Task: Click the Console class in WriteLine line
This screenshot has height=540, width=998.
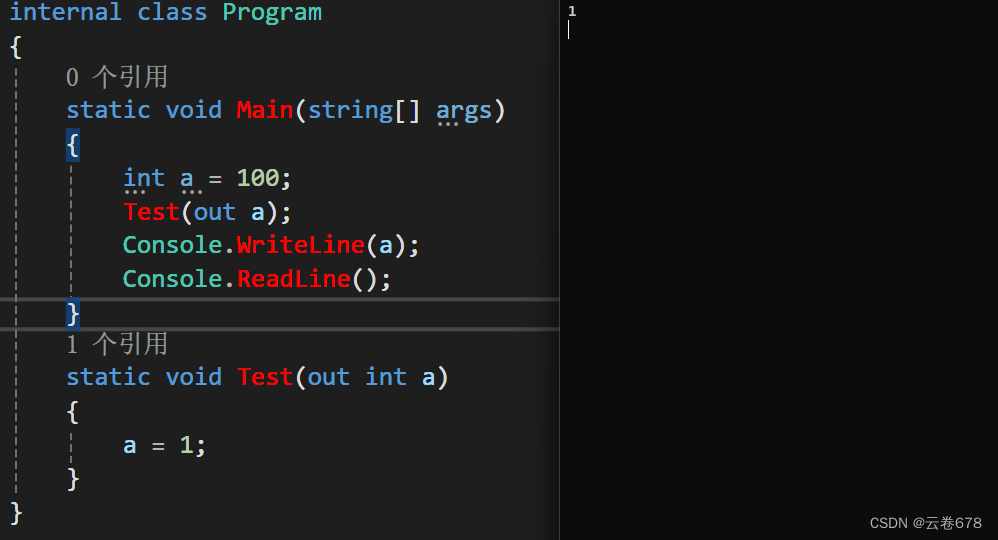Action: tap(172, 245)
